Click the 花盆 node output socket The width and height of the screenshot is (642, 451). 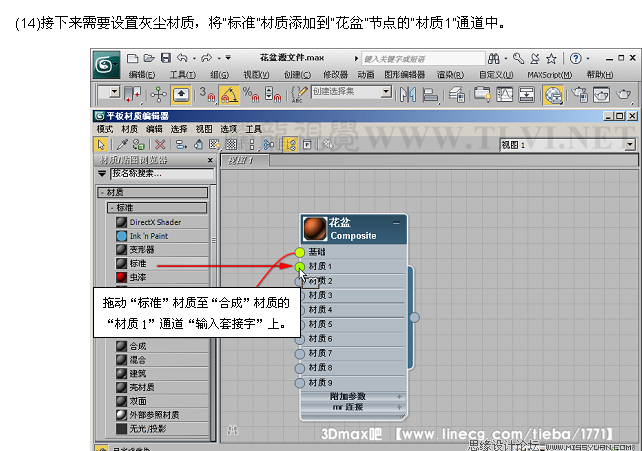point(414,317)
